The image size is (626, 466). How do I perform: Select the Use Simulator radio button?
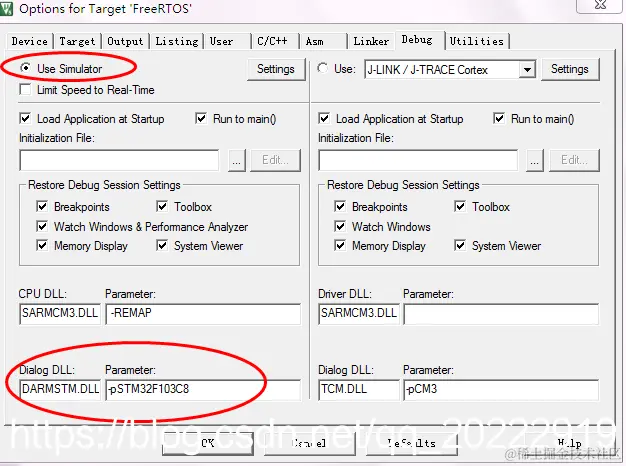26,68
